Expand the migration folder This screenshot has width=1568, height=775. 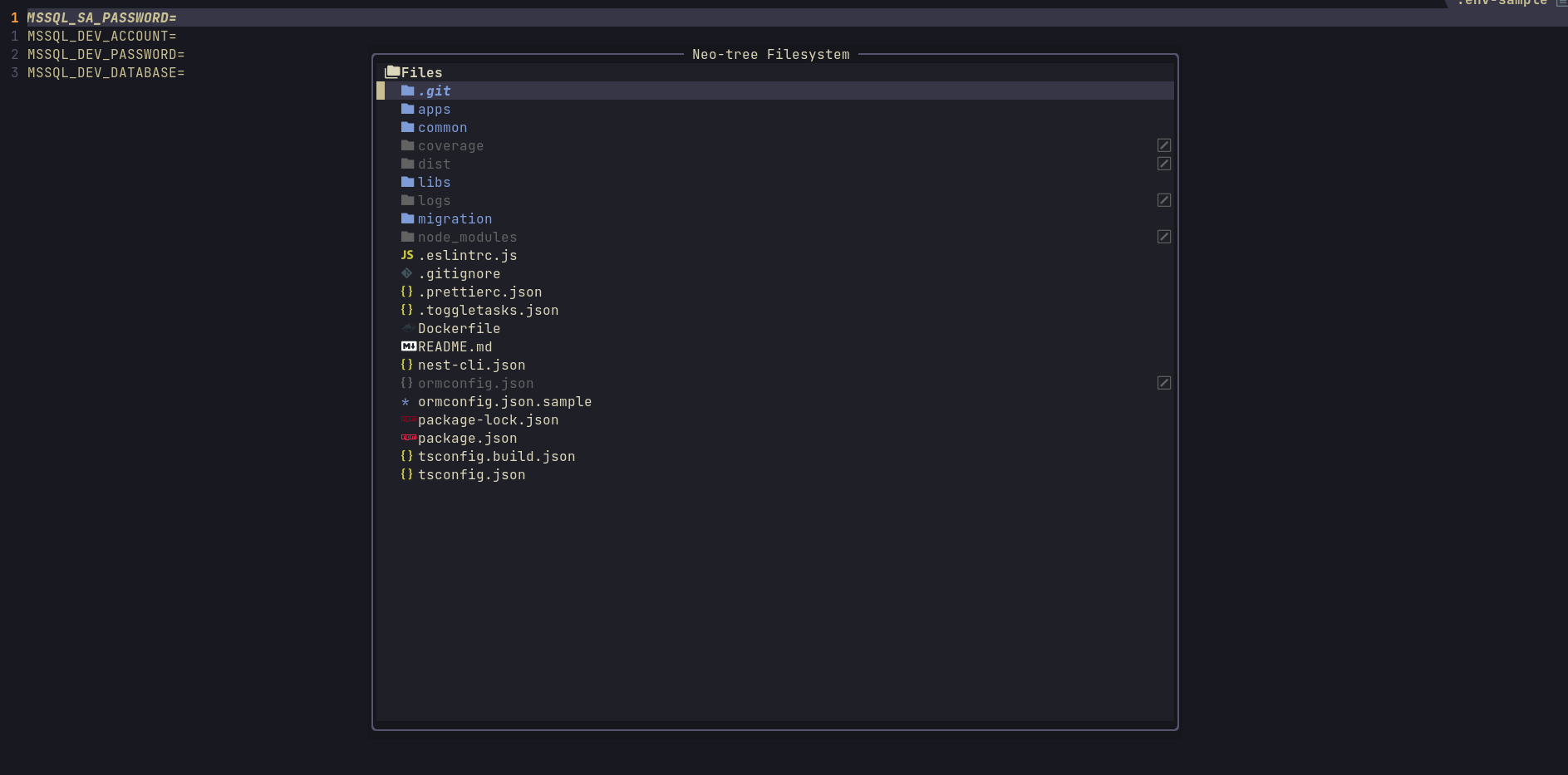click(x=455, y=218)
